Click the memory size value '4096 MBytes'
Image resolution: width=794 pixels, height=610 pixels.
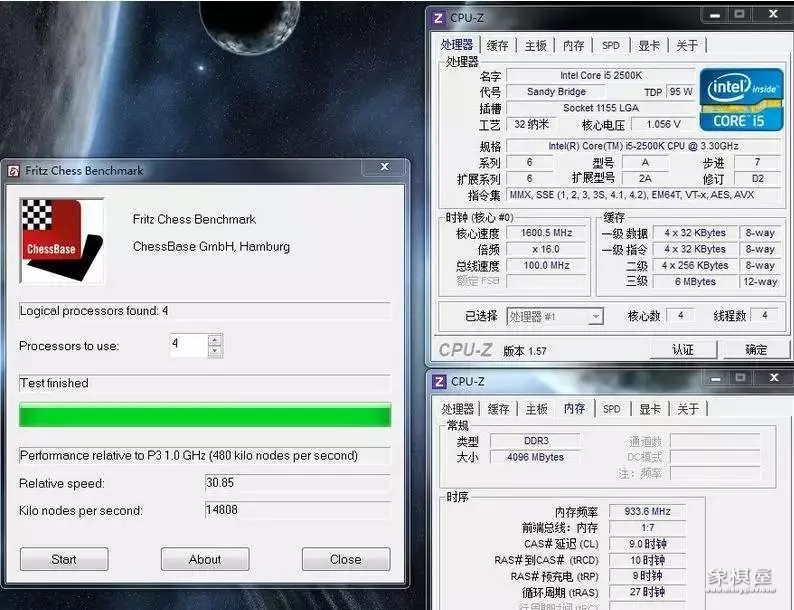536,457
